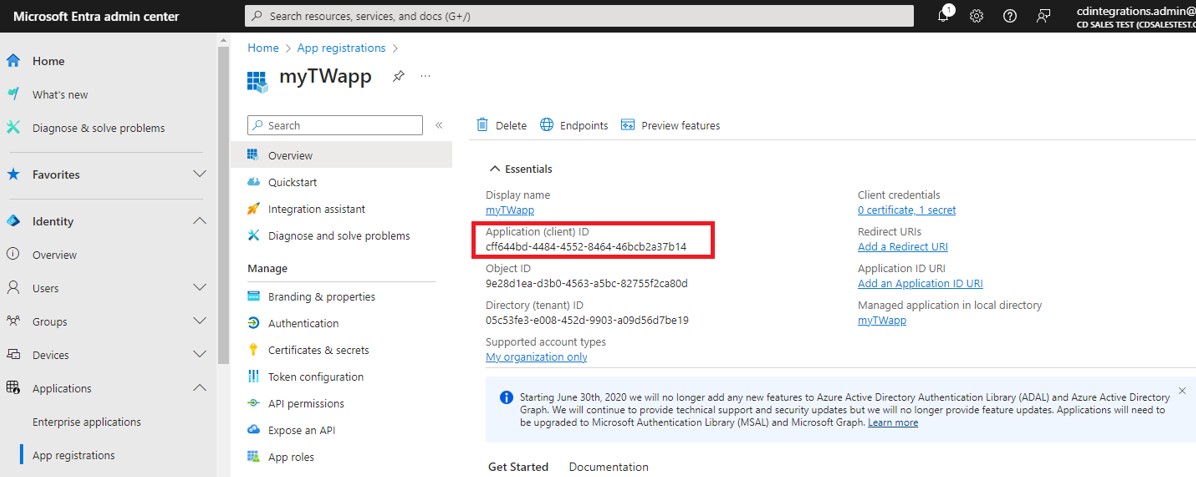The image size is (1196, 477).
Task: Click the Home house icon in sidebar
Action: click(x=13, y=61)
